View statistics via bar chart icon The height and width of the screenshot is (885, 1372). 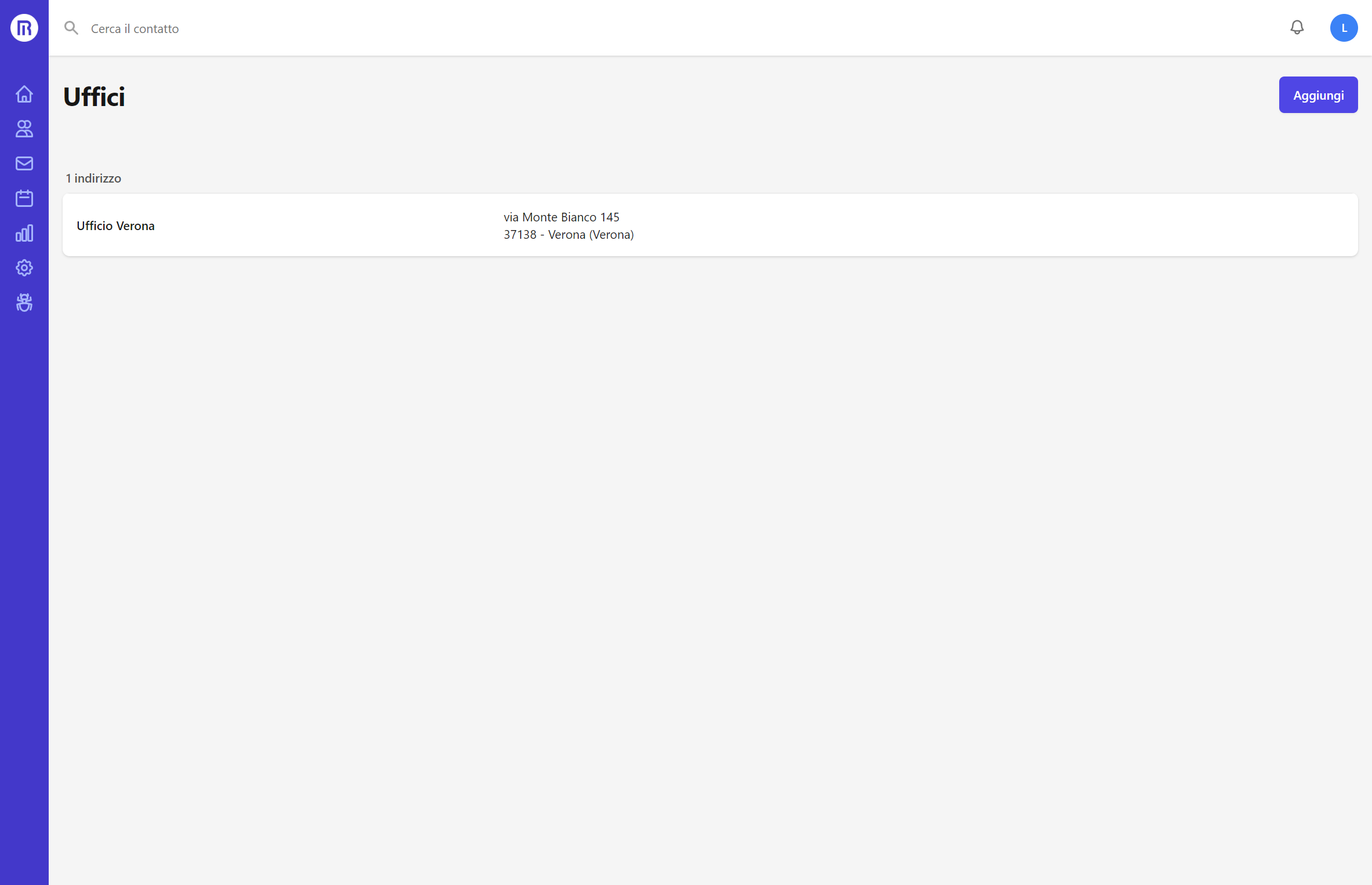tap(24, 232)
